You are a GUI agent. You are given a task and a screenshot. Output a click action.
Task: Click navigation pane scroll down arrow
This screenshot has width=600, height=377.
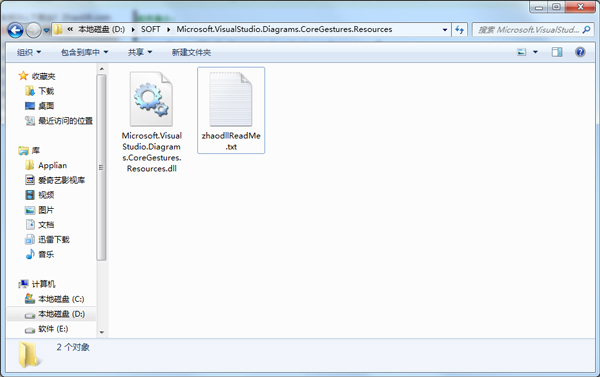point(101,332)
